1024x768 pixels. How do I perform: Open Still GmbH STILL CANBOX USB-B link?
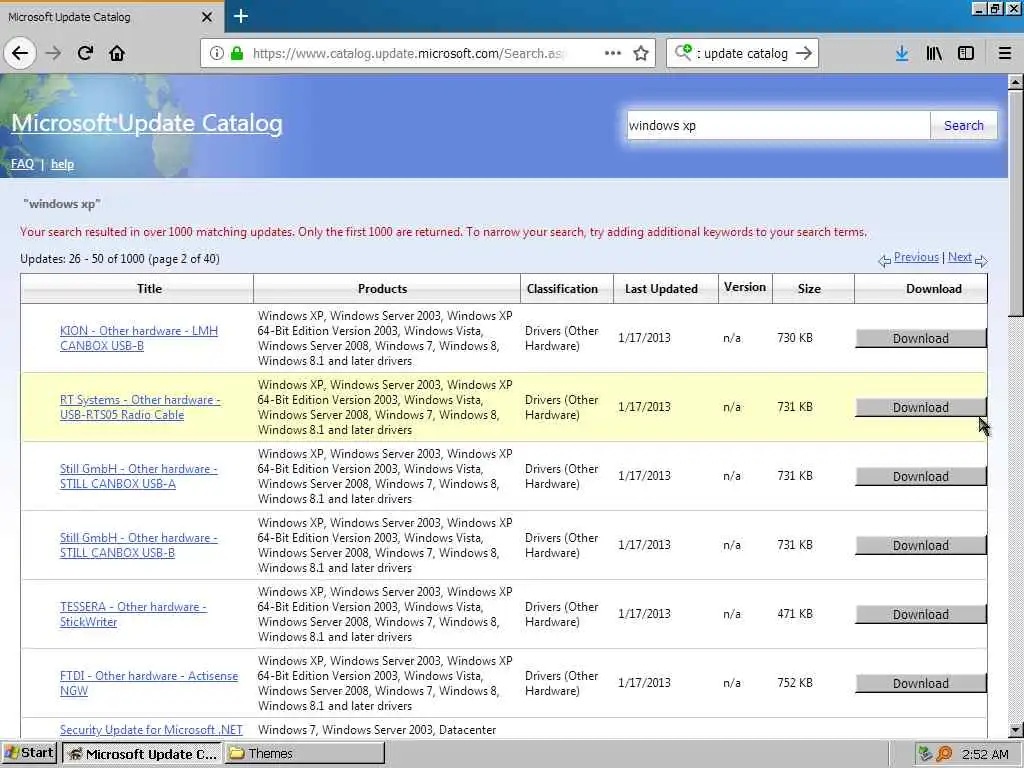coord(138,545)
